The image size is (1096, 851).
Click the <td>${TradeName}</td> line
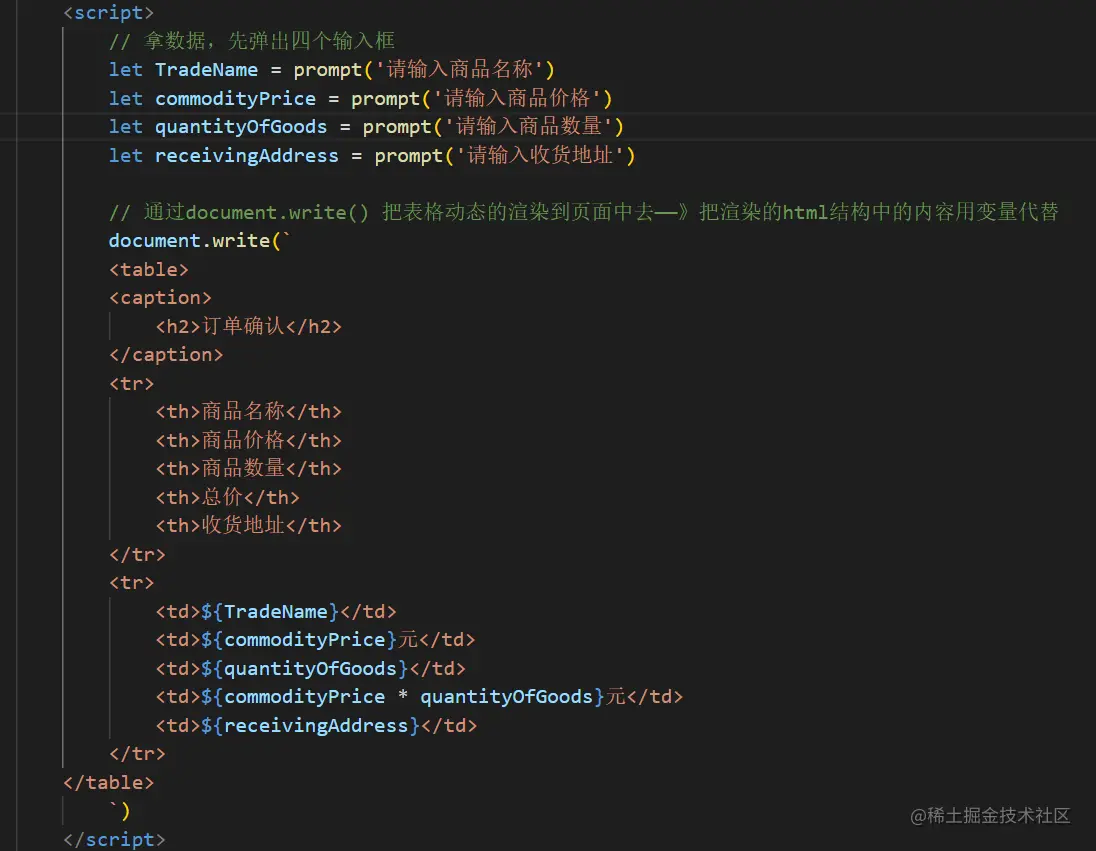coord(275,612)
